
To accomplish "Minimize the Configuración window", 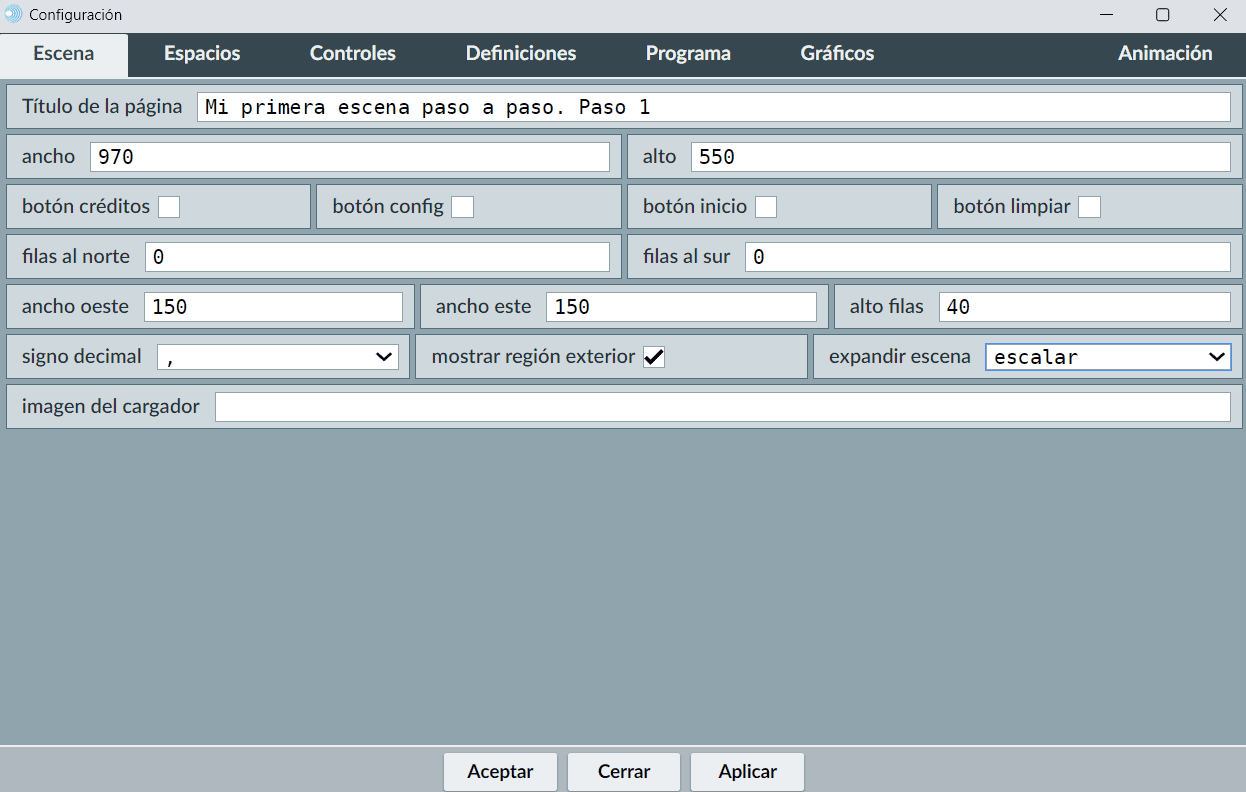I will point(1107,15).
